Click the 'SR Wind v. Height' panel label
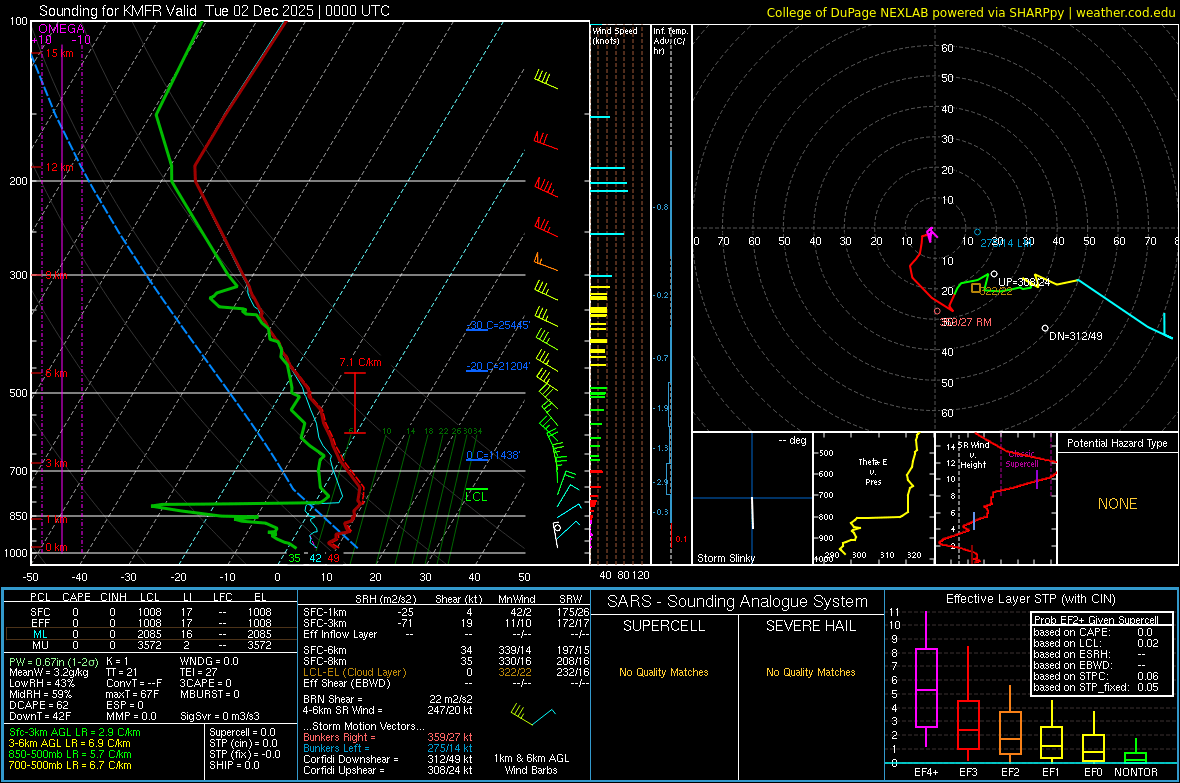Image resolution: width=1180 pixels, height=783 pixels. click(974, 455)
